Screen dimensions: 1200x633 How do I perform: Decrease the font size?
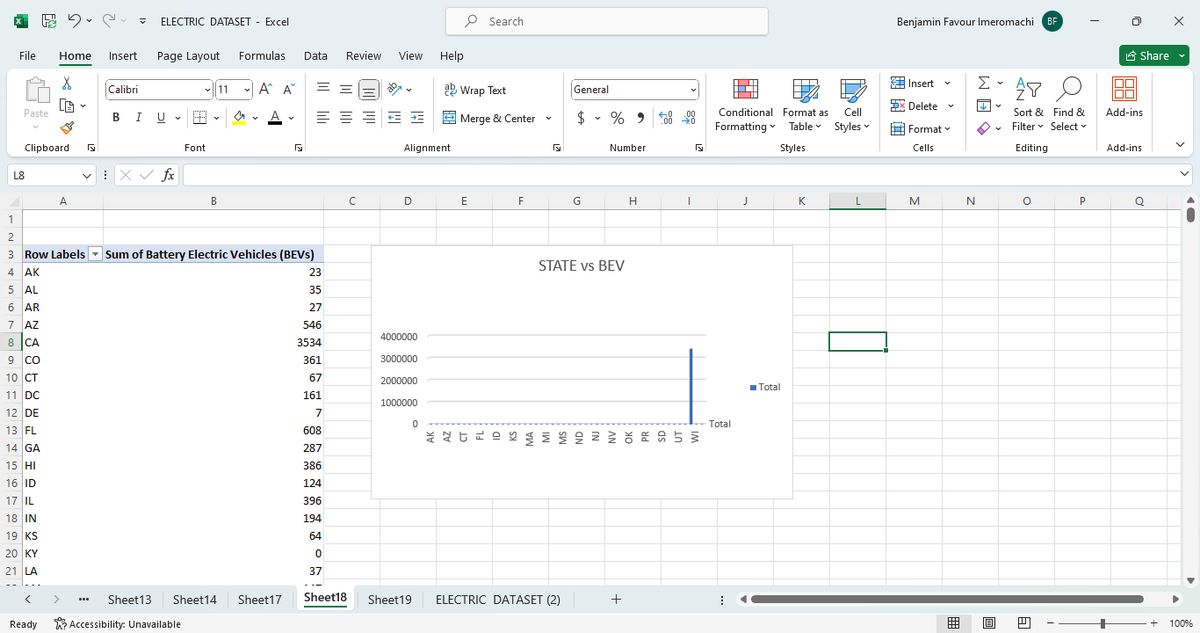point(287,90)
